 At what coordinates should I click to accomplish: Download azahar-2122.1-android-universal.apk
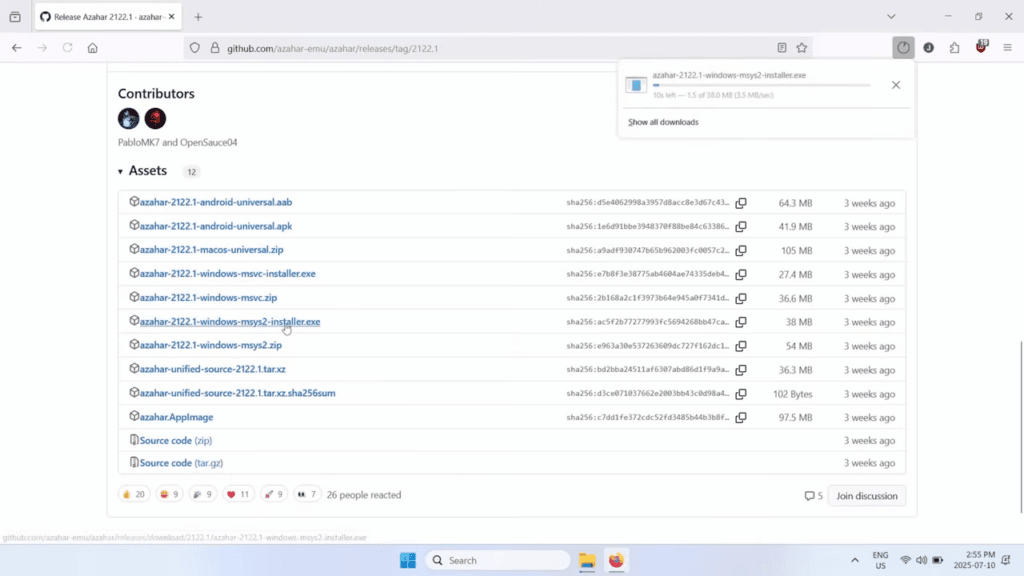point(216,226)
